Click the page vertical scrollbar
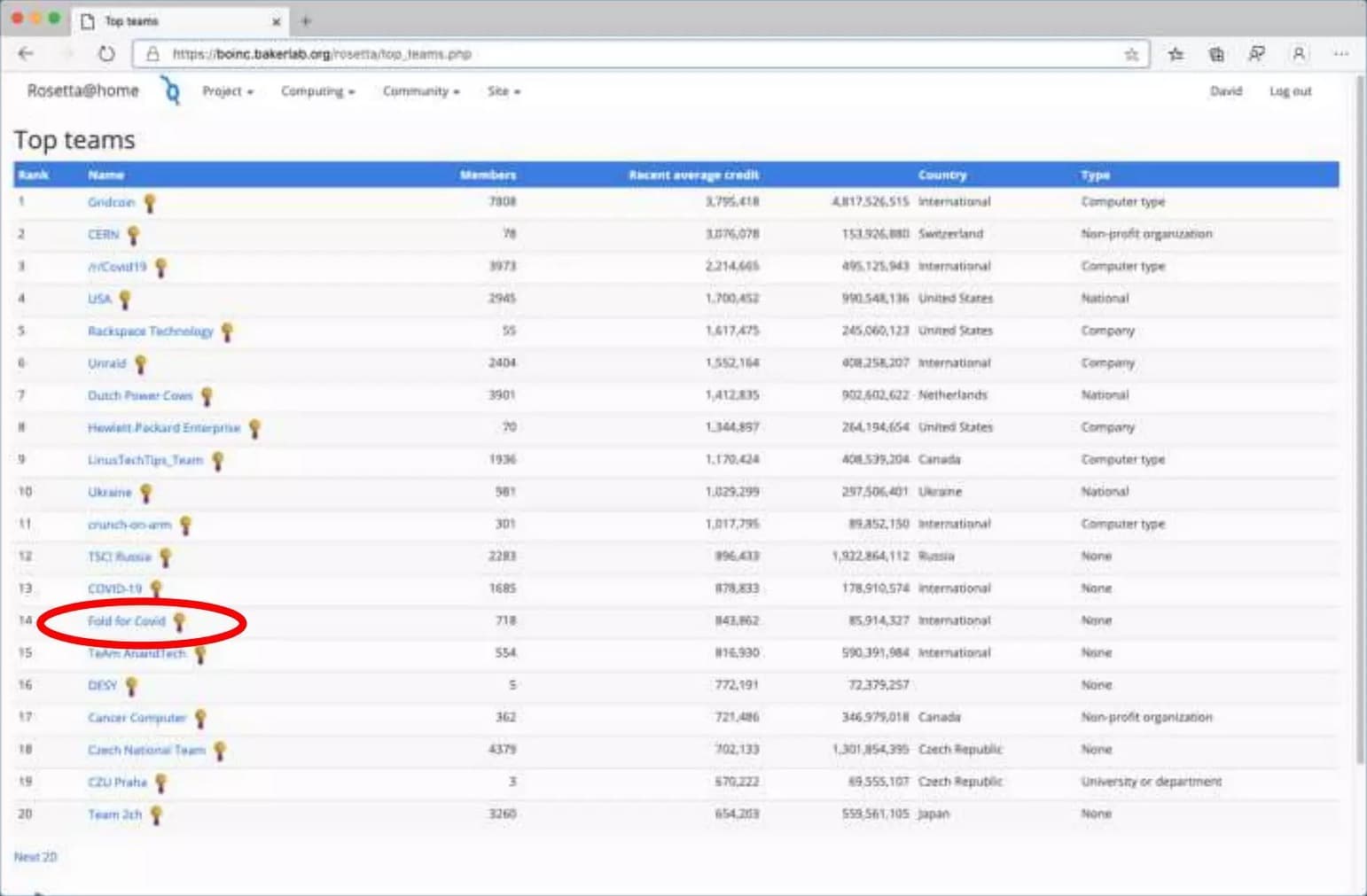 click(1361, 421)
